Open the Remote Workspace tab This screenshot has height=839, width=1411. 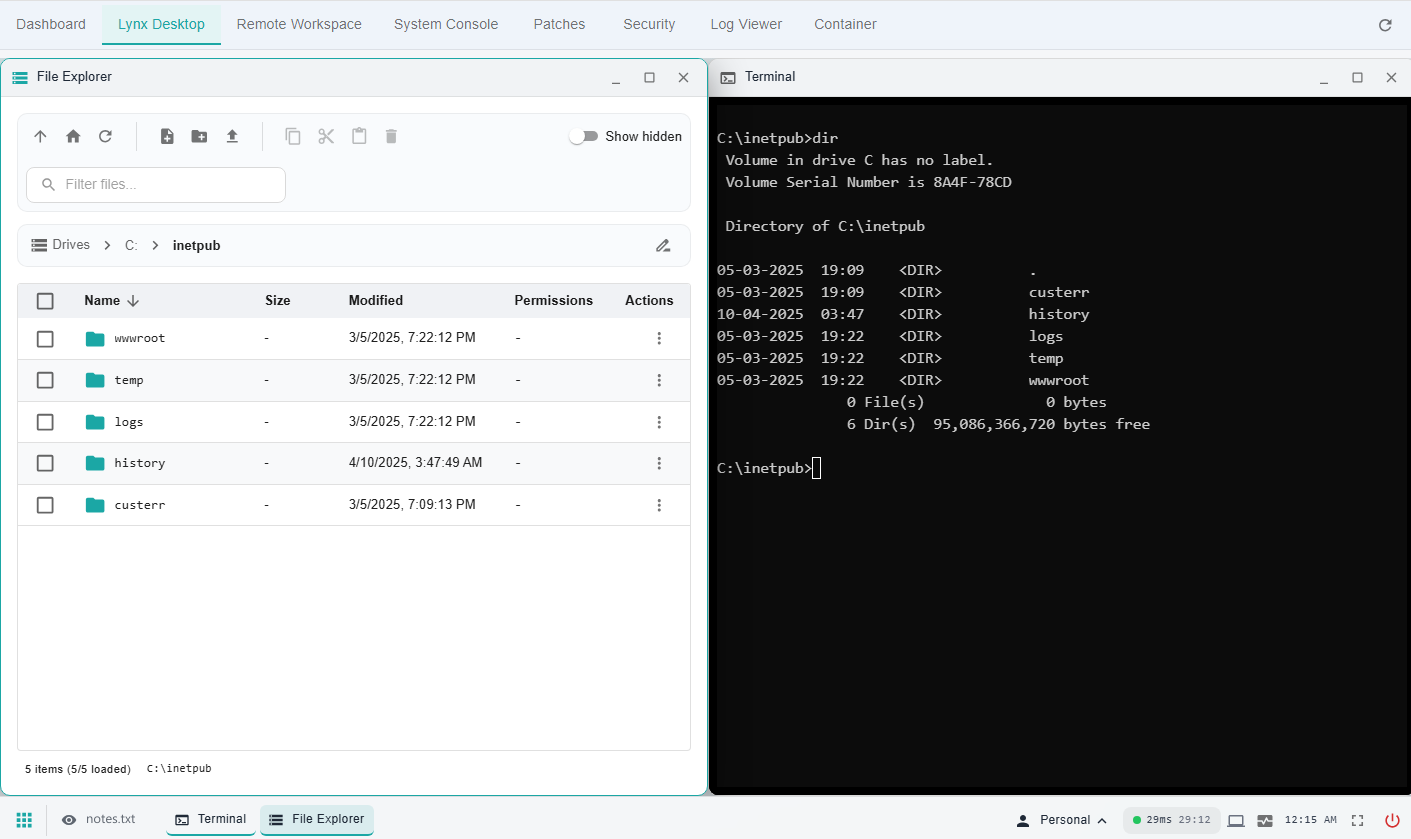pyautogui.click(x=299, y=24)
